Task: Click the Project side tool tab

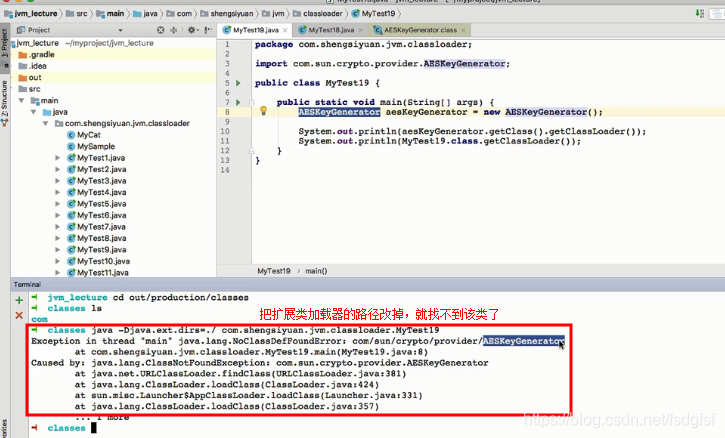Action: (5, 45)
